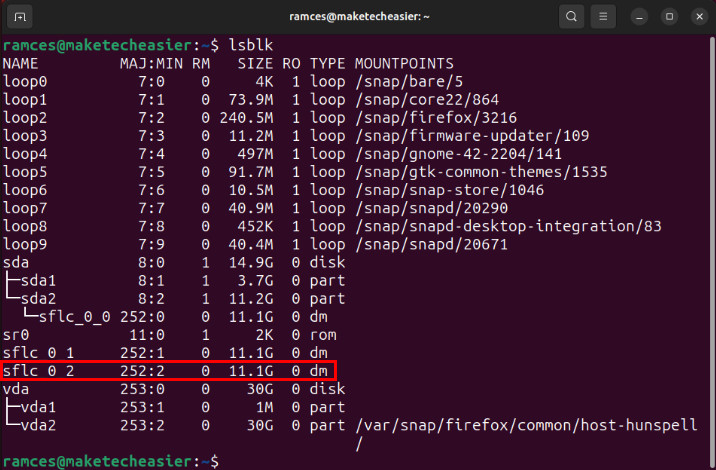
Task: Click the sflc_0_2 device name
Action: [38, 371]
